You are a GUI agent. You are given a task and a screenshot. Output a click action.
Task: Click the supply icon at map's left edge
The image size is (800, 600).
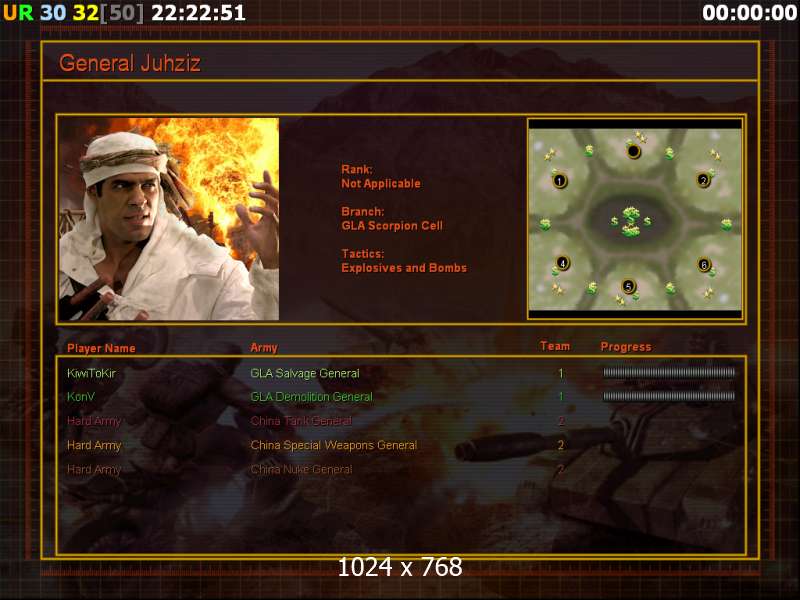pos(545,224)
